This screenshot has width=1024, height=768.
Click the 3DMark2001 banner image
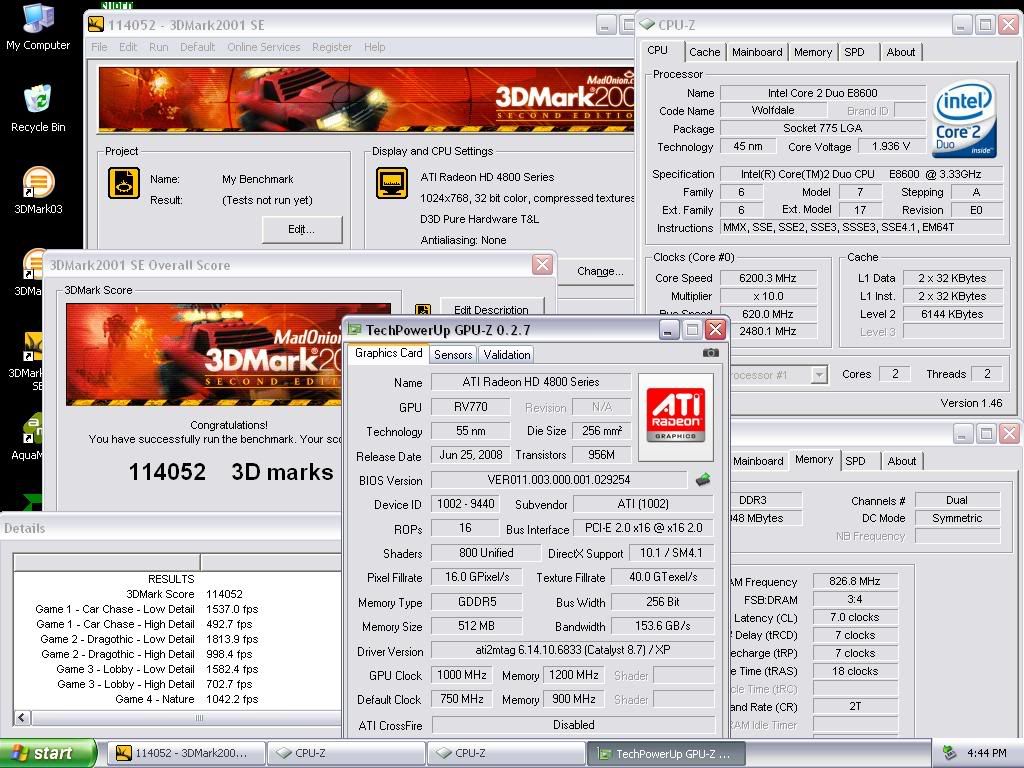click(366, 99)
